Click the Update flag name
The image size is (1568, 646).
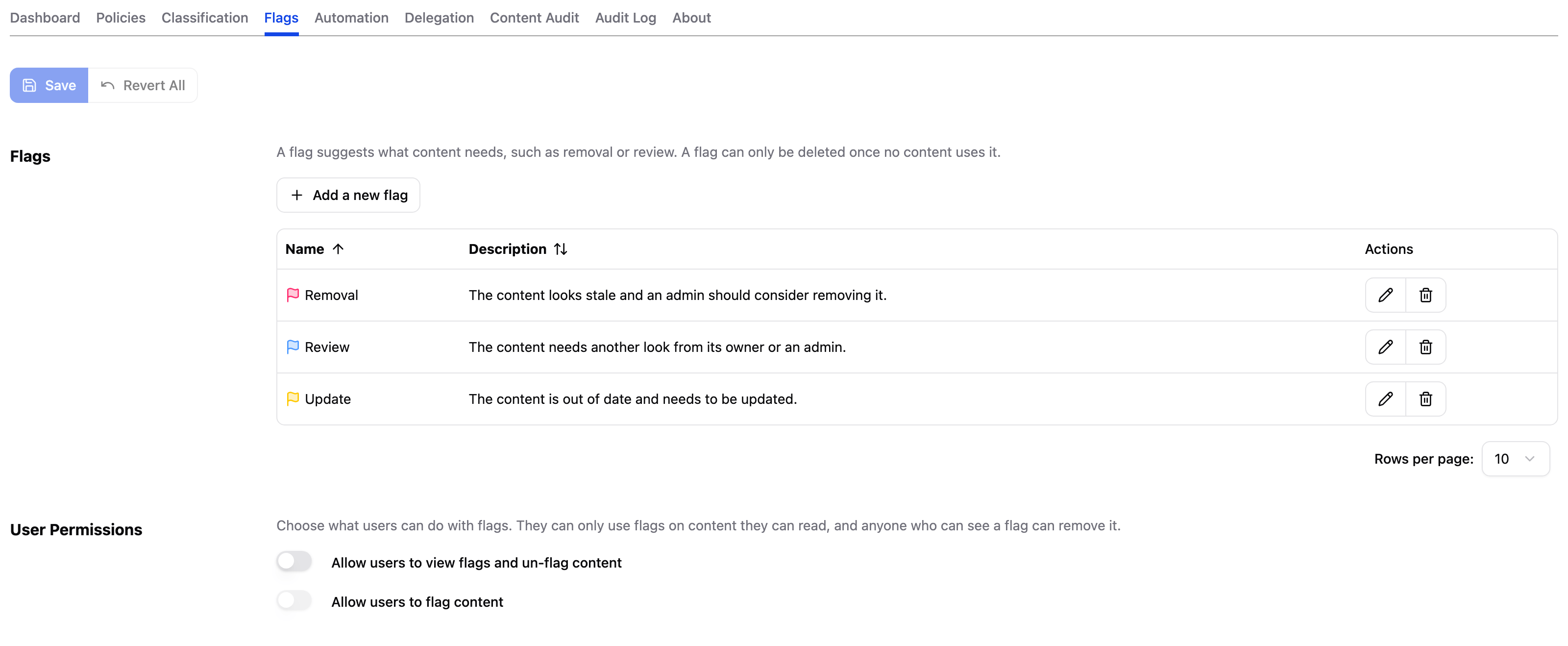[x=327, y=399]
